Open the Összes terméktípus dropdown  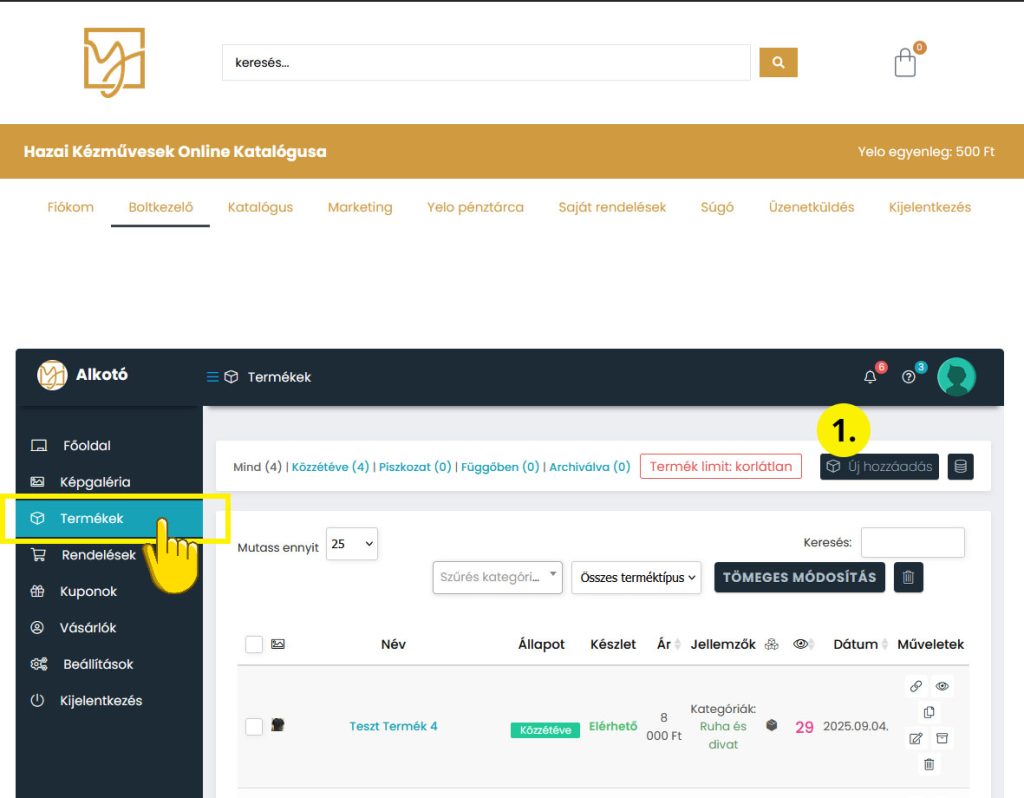(636, 577)
